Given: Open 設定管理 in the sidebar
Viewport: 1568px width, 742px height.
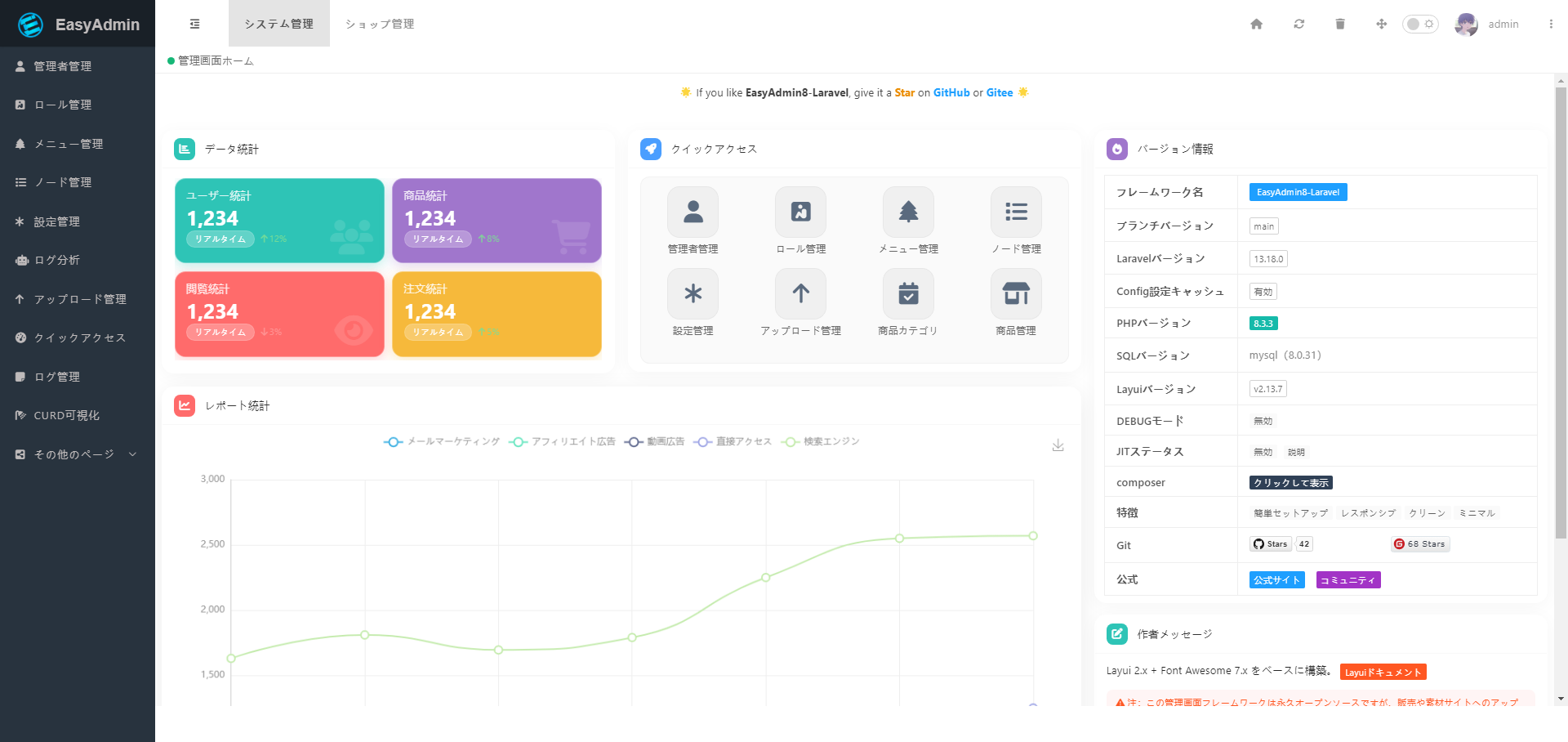Looking at the screenshot, I should pyautogui.click(x=78, y=221).
